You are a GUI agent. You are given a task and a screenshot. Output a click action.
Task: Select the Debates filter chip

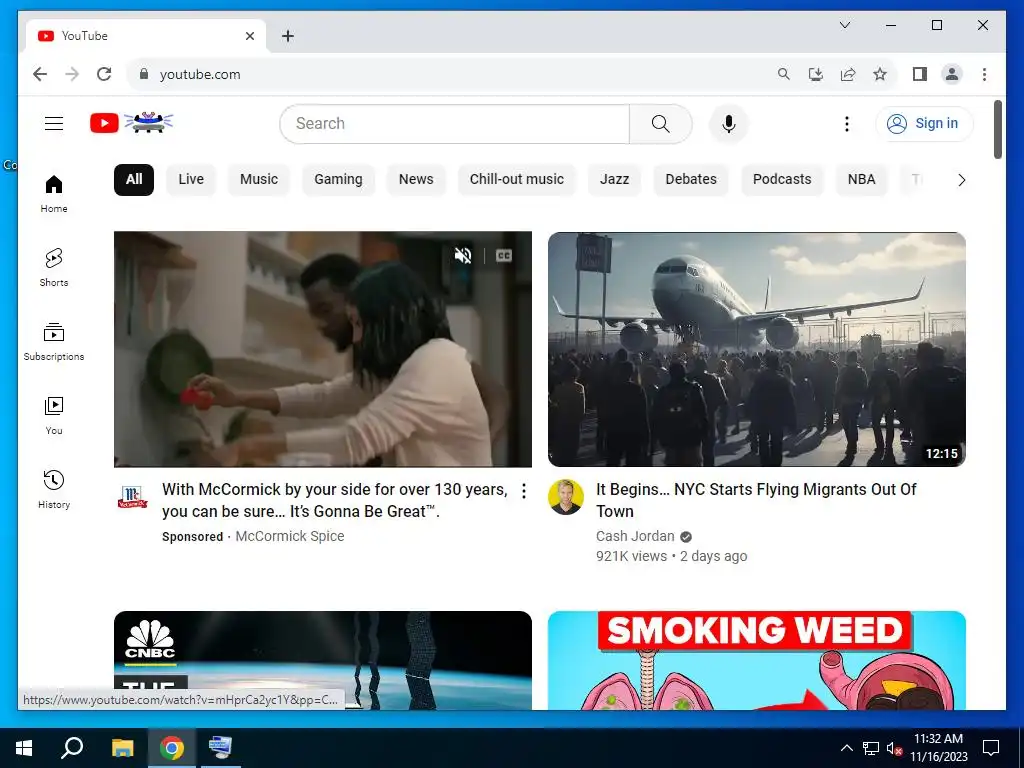691,180
